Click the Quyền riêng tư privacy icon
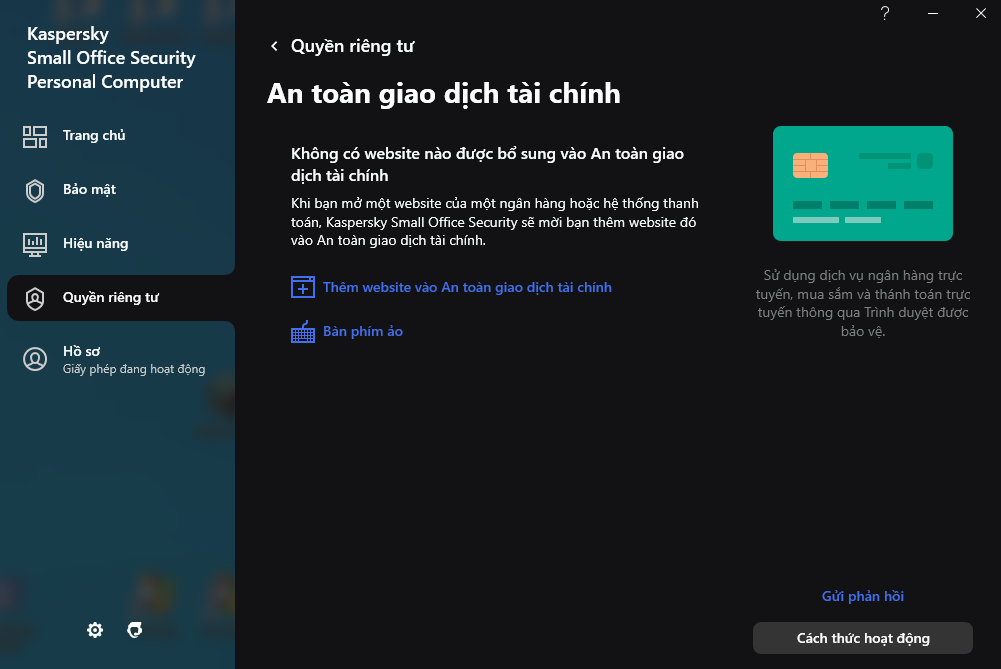1001x669 pixels. click(35, 298)
